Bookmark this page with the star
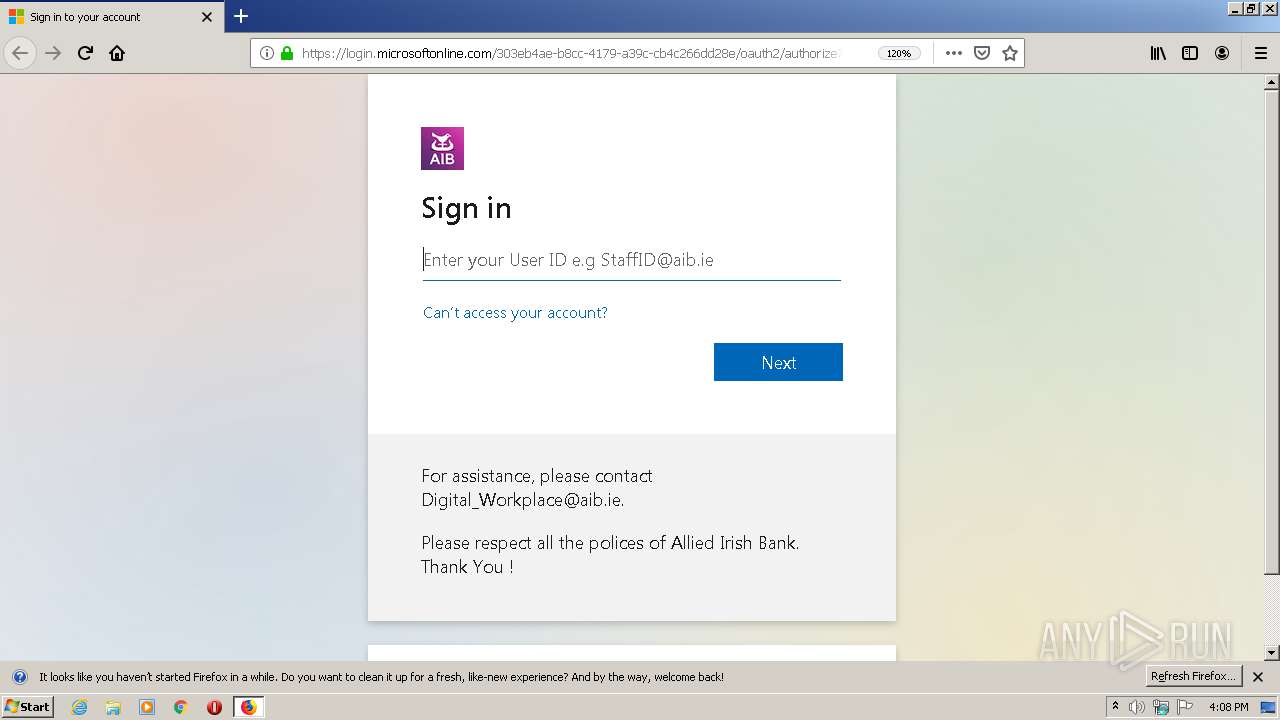Image resolution: width=1280 pixels, height=720 pixels. point(1010,53)
